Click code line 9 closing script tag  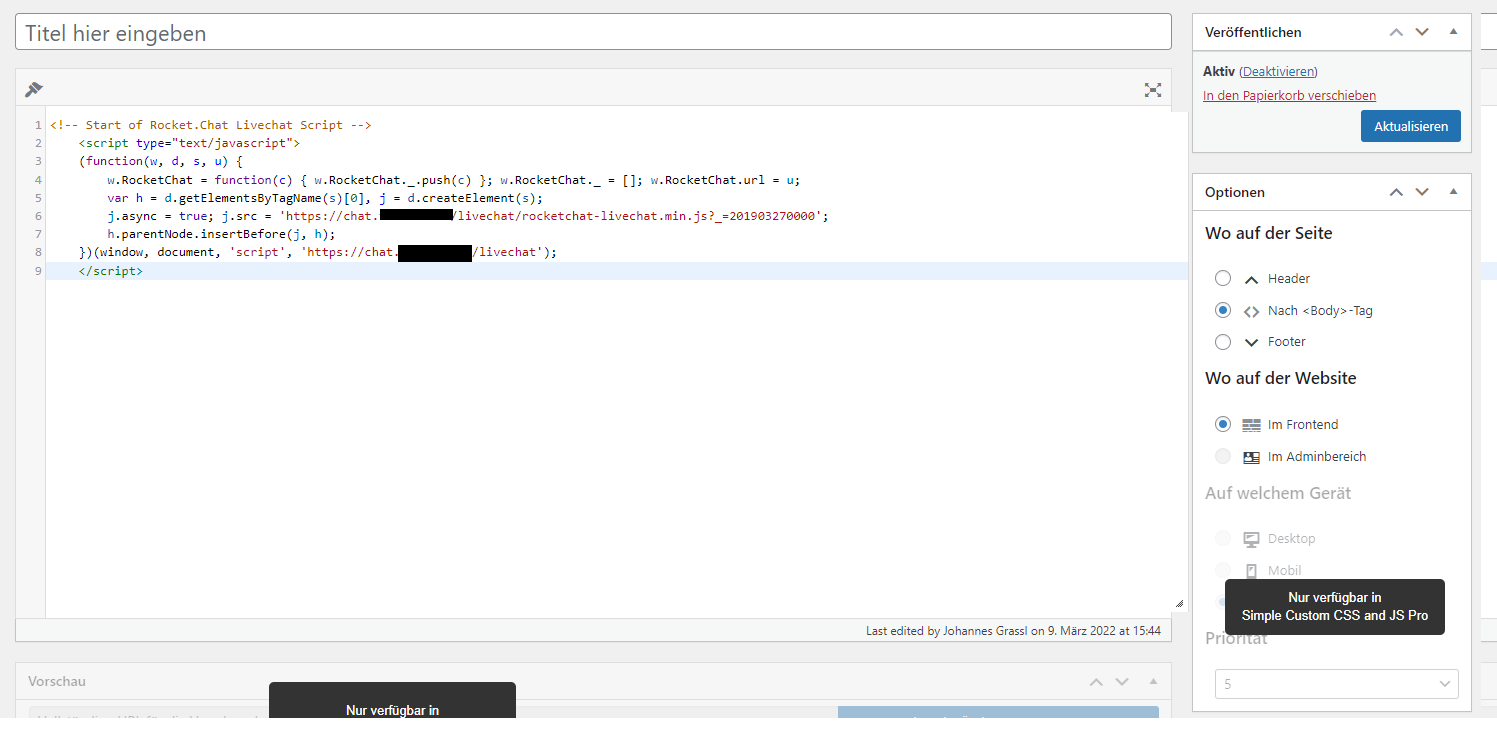(x=110, y=271)
